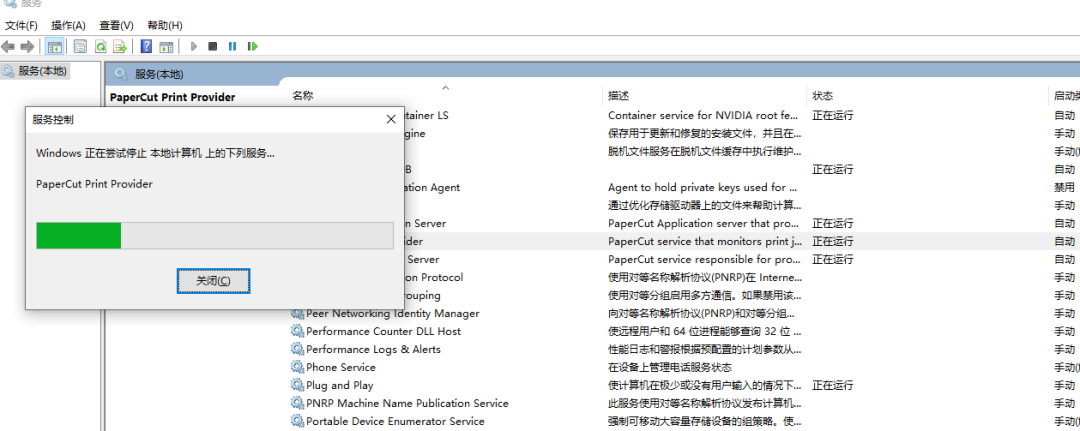Open the blue Help question-mark icon
Viewport: 1080px width, 431px height.
146,47
